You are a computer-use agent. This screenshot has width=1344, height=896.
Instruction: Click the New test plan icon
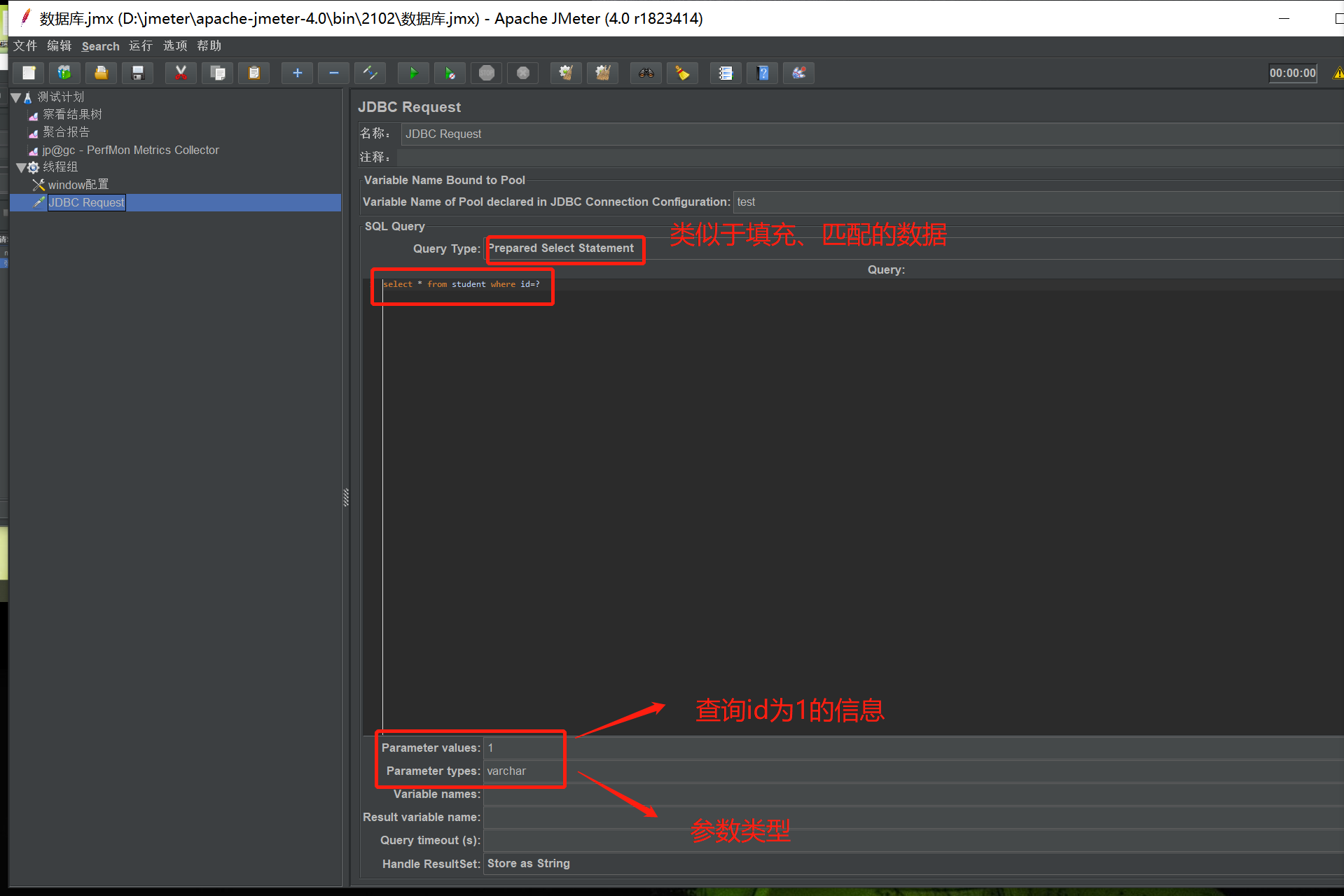pos(29,73)
